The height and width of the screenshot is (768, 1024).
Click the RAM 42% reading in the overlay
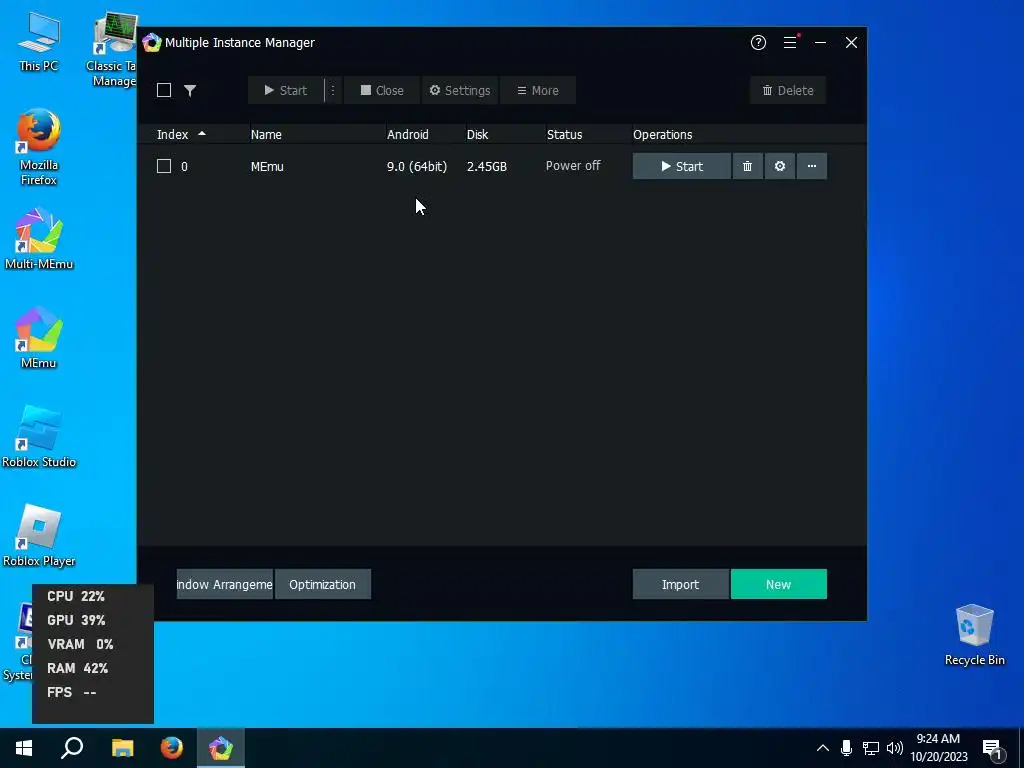point(77,669)
